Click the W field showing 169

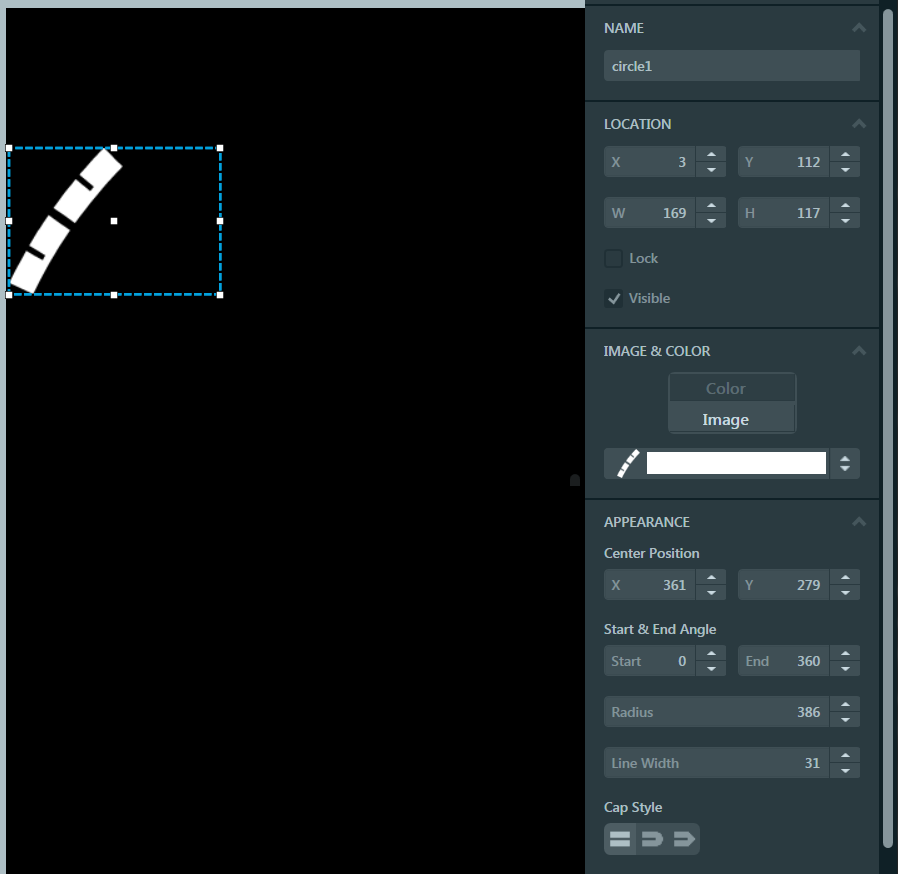(650, 213)
